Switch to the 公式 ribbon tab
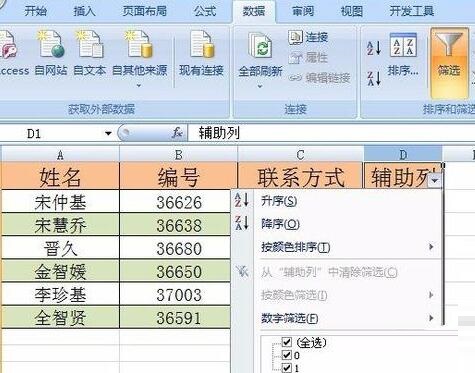Image resolution: width=475 pixels, height=373 pixels. pyautogui.click(x=205, y=11)
